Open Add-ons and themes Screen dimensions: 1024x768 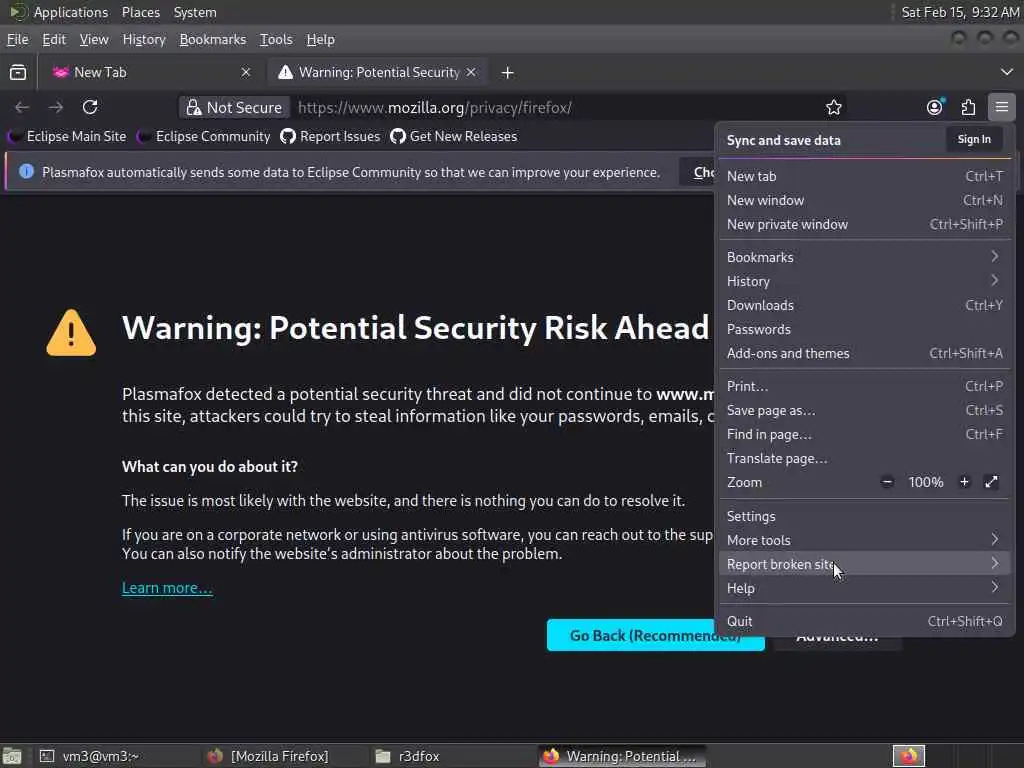pyautogui.click(x=864, y=353)
